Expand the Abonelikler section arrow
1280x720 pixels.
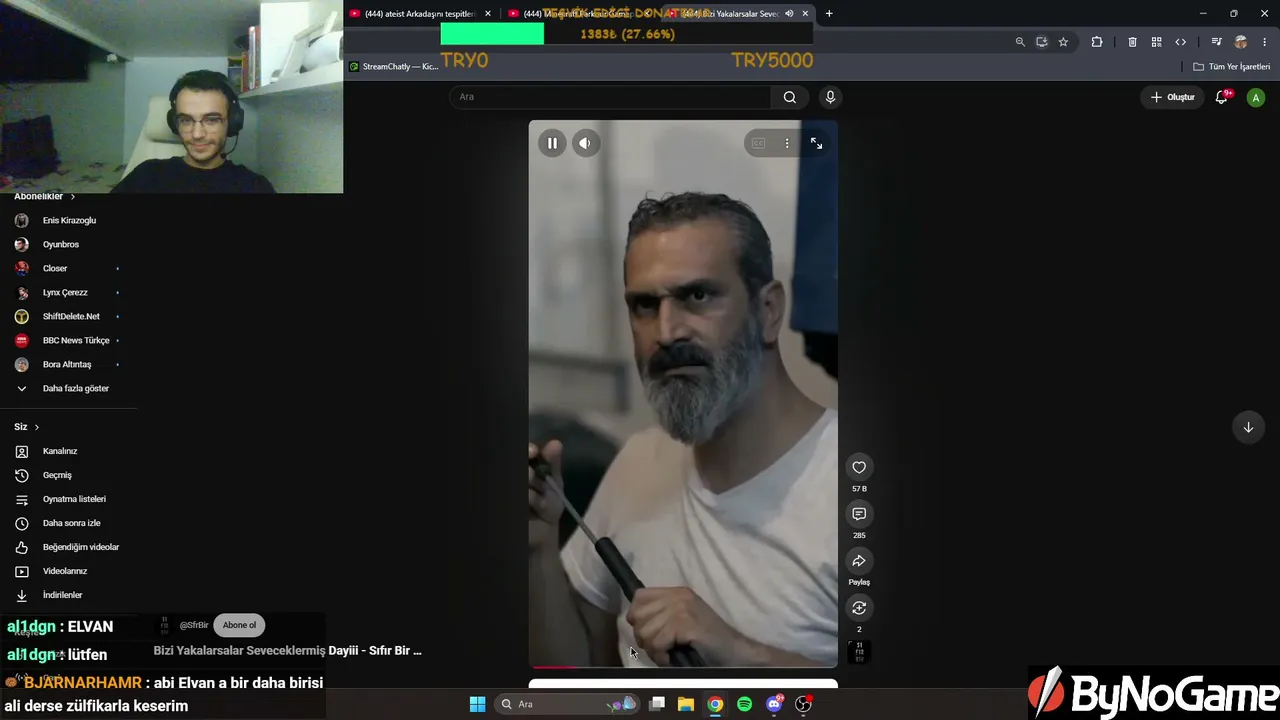[72, 196]
